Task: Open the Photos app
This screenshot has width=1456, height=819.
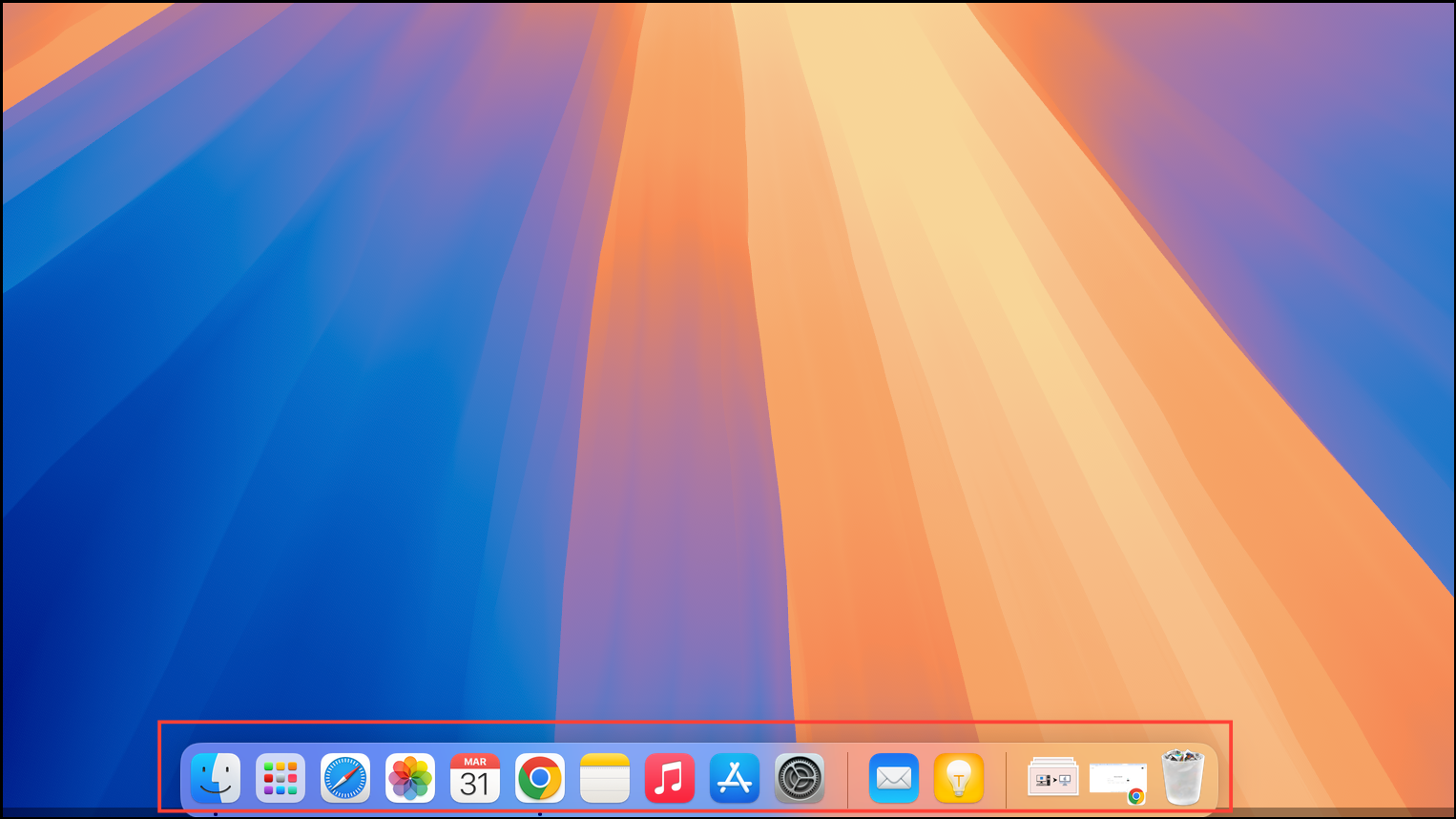Action: tap(410, 778)
